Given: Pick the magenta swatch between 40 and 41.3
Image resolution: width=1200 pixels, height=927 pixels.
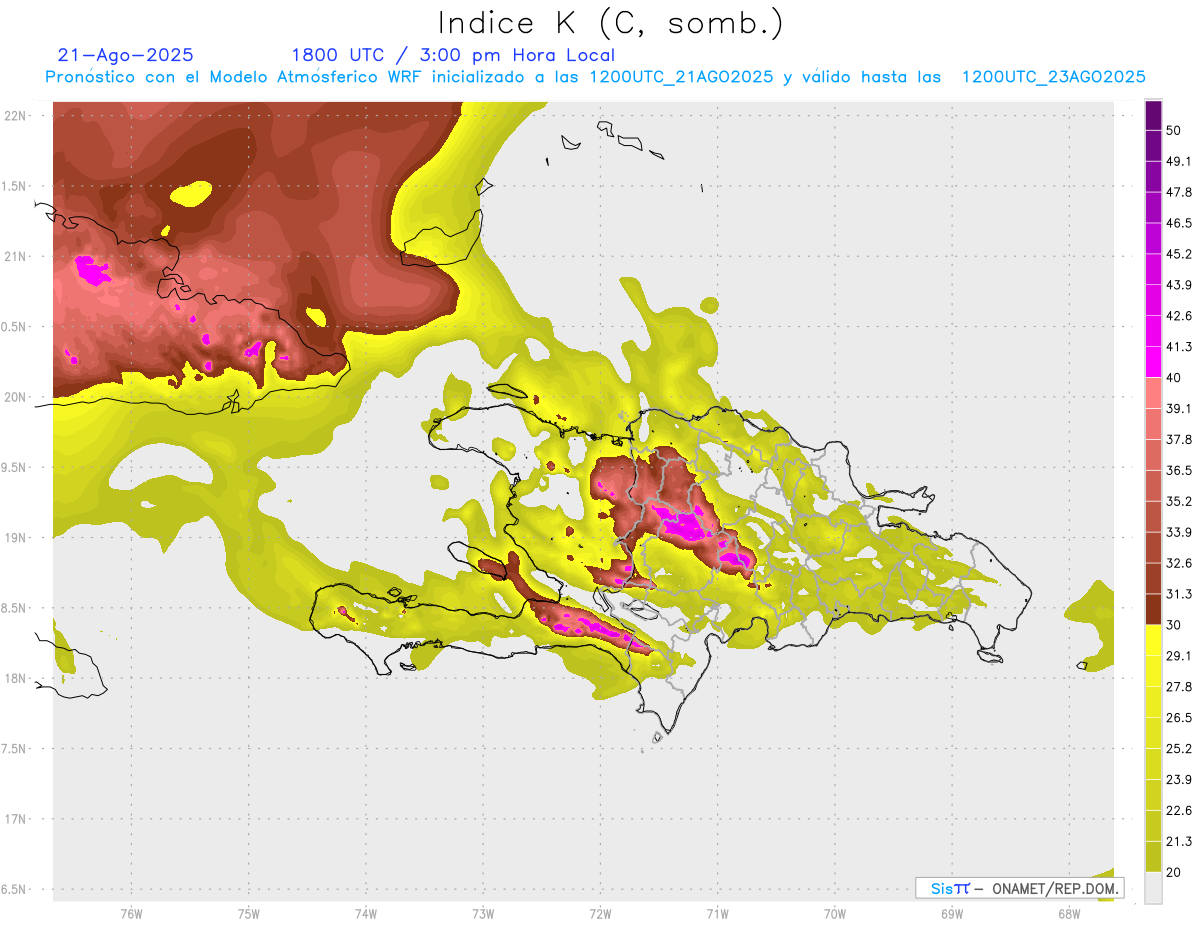Looking at the screenshot, I should point(1153,362).
